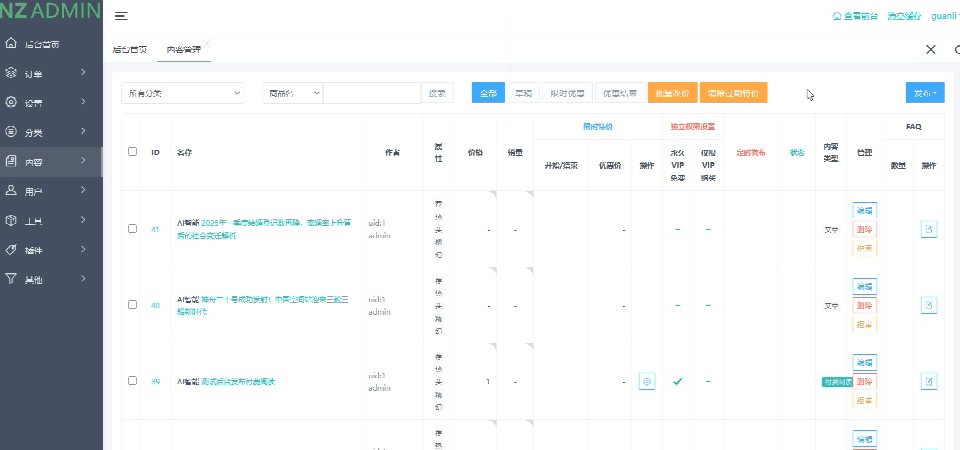Click the orange 批量改价 button
Screen dimensions: 960x450
(672, 93)
